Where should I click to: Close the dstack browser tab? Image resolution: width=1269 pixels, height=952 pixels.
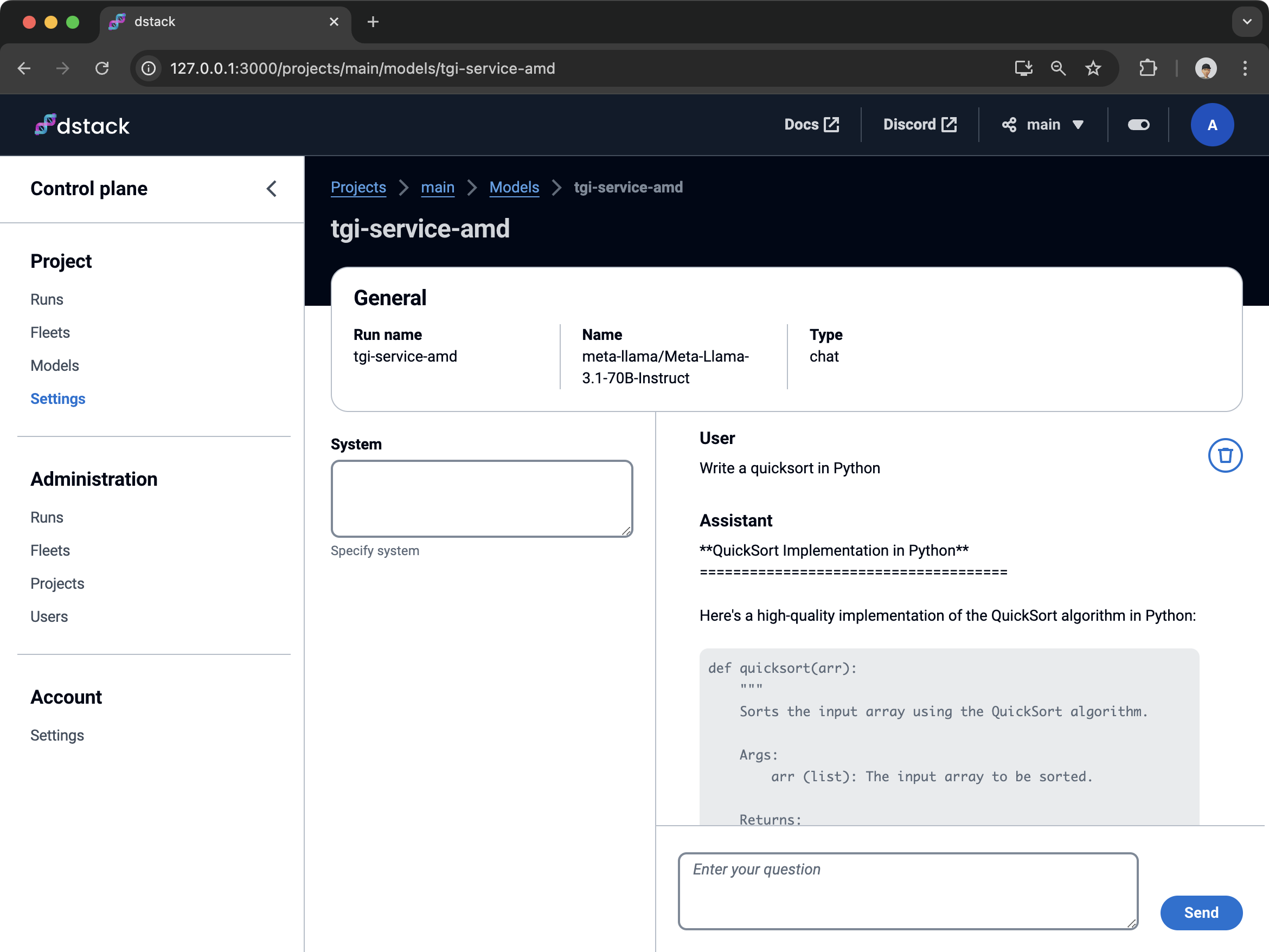334,22
